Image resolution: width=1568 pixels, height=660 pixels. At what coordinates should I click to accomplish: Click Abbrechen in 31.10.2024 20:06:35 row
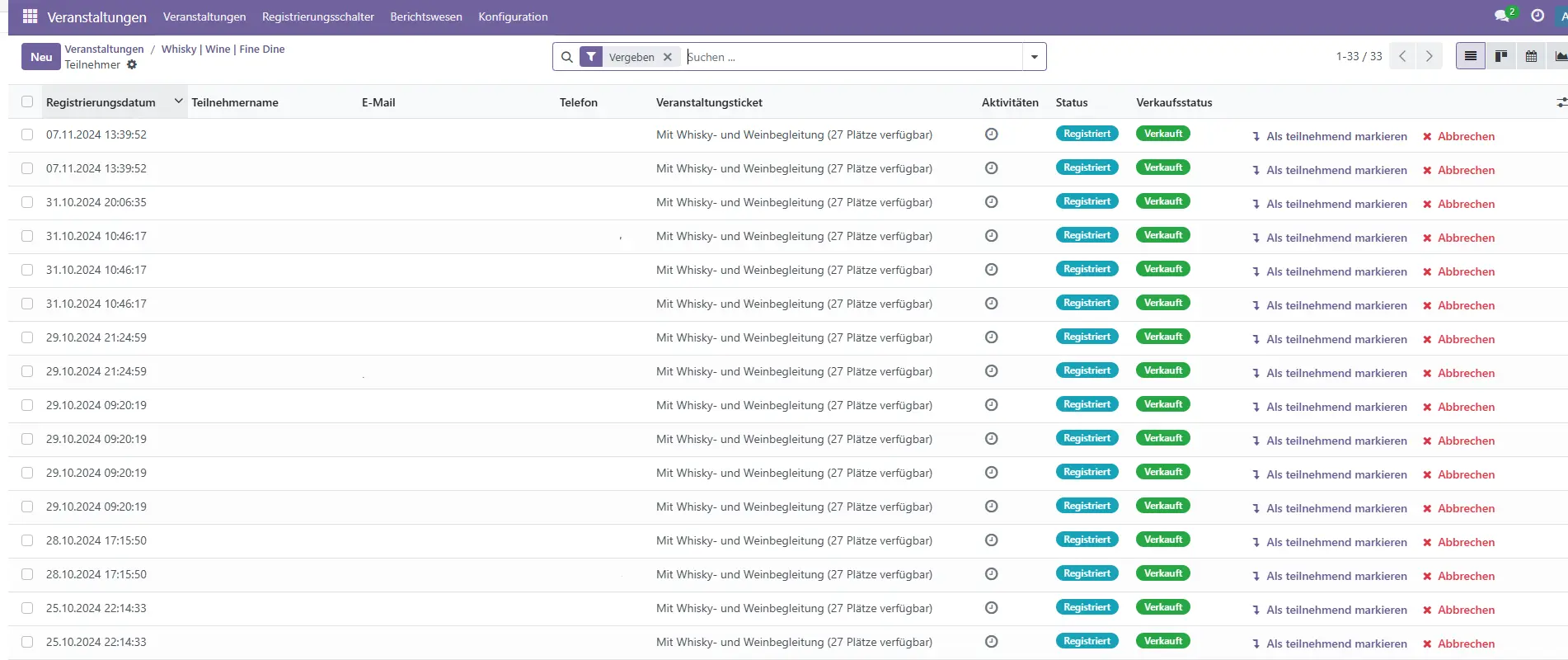click(x=1458, y=204)
